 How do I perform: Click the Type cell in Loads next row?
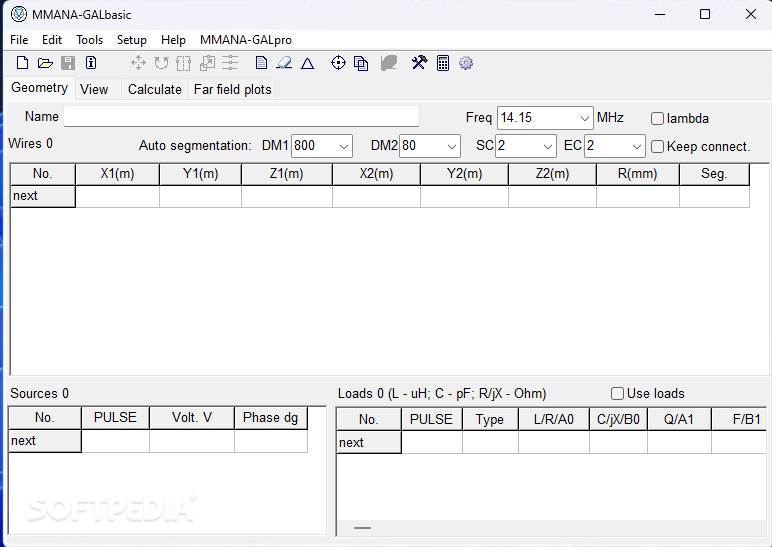(x=490, y=443)
